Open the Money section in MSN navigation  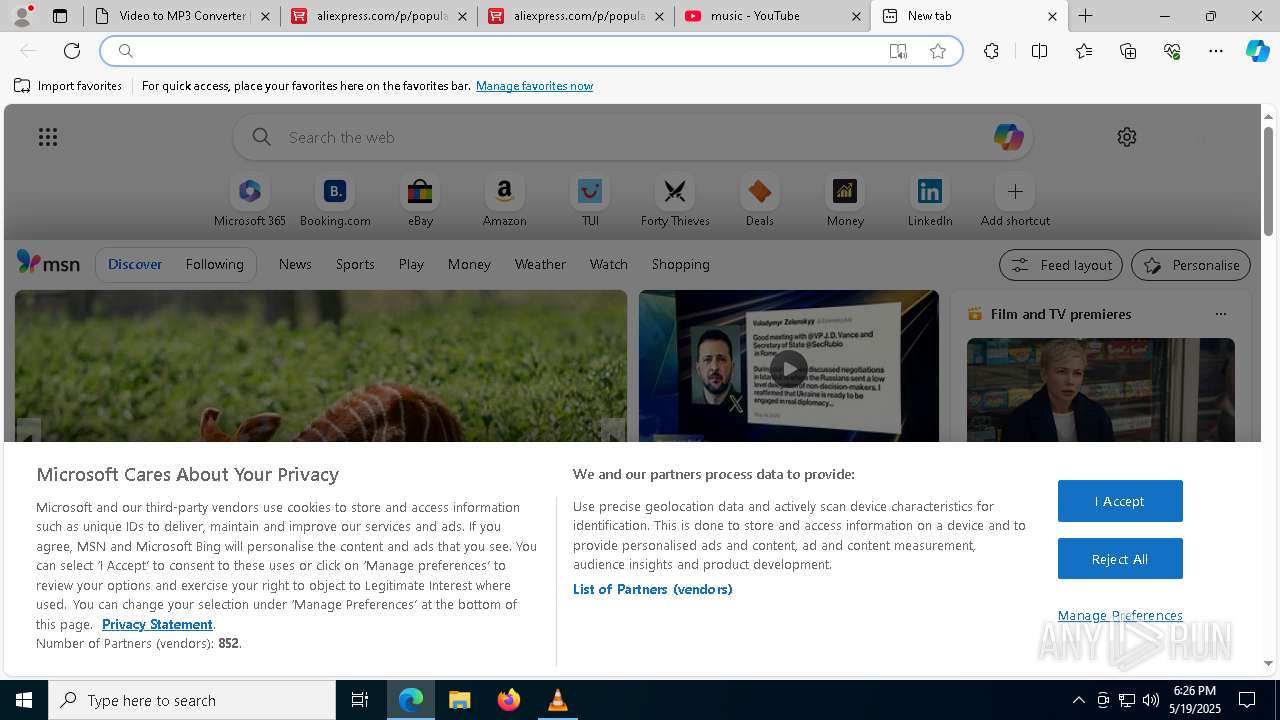[469, 264]
